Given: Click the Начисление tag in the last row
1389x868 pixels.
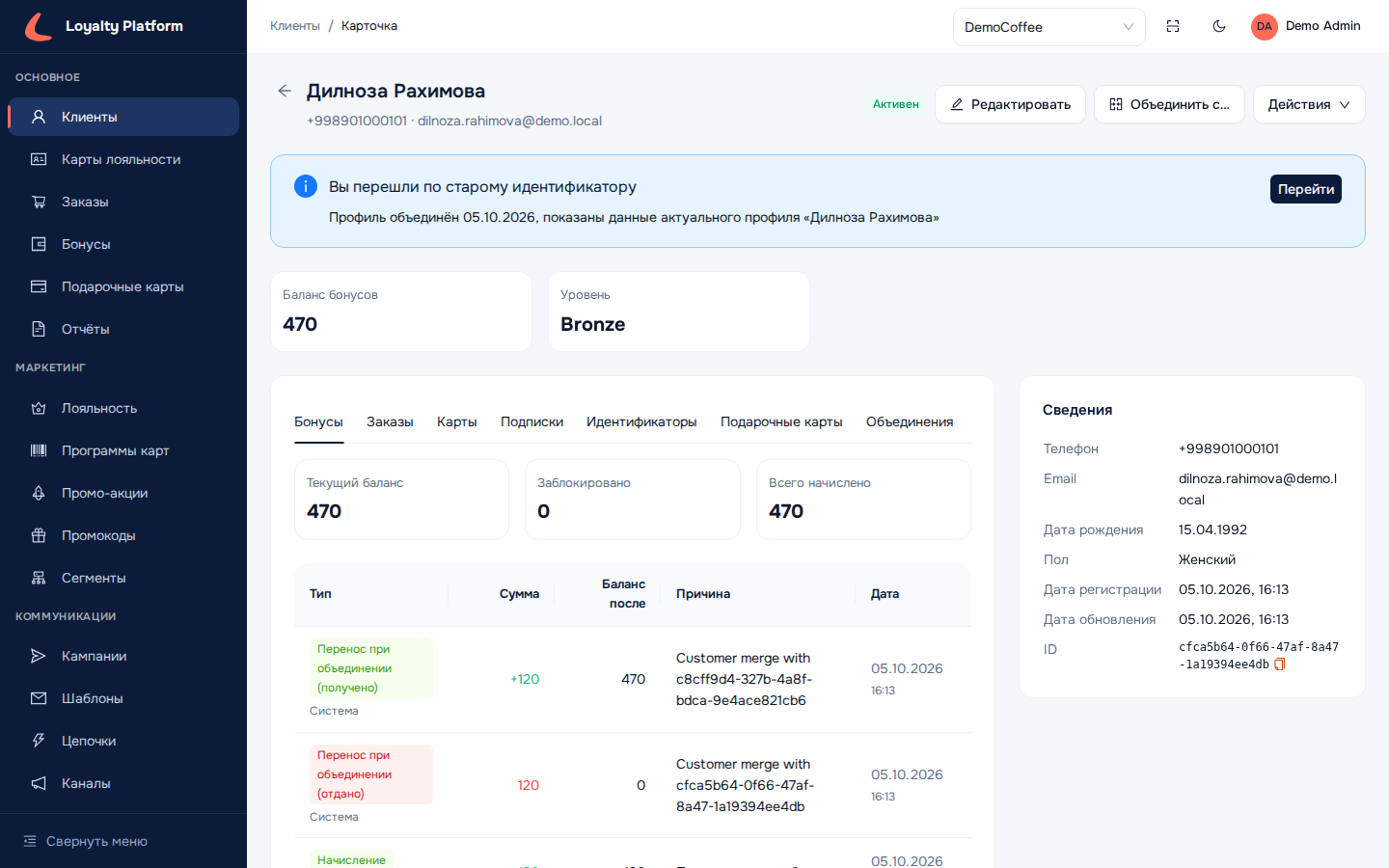Looking at the screenshot, I should [x=351, y=859].
